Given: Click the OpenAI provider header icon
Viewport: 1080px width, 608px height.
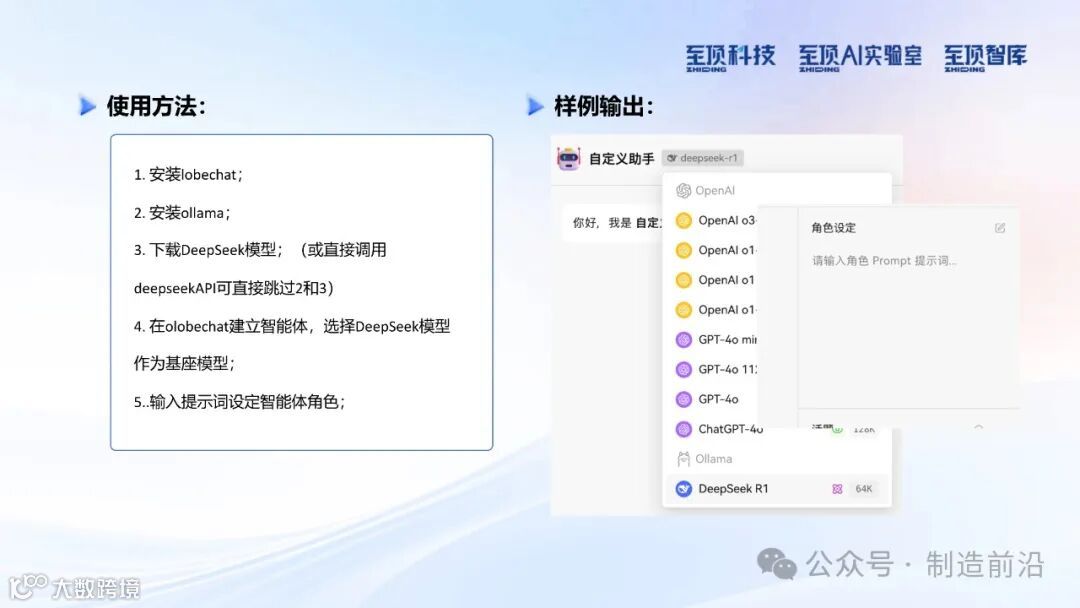Looking at the screenshot, I should click(683, 191).
